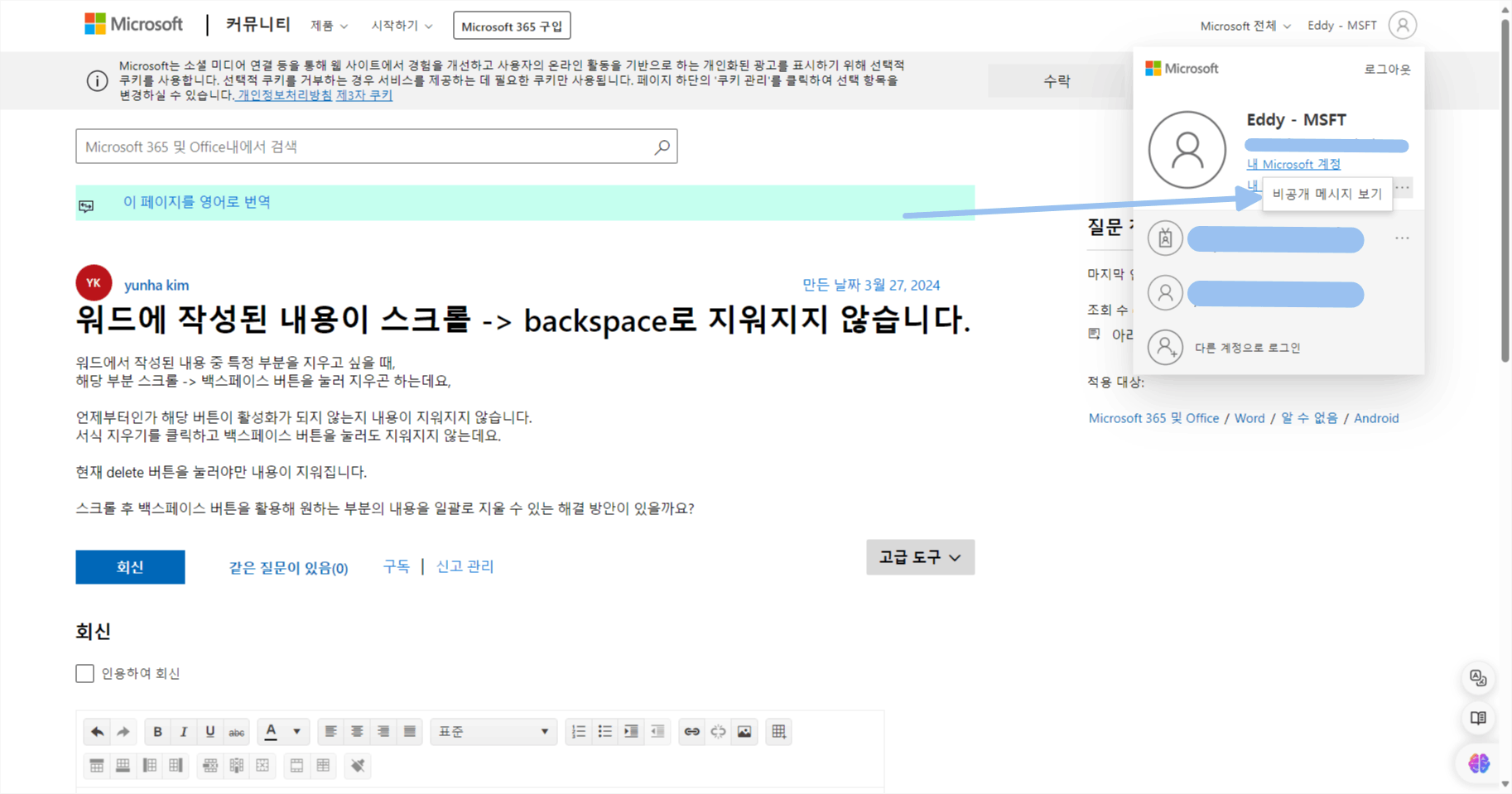This screenshot has height=794, width=1512.
Task: Insert an image into the reply
Action: coord(744,732)
